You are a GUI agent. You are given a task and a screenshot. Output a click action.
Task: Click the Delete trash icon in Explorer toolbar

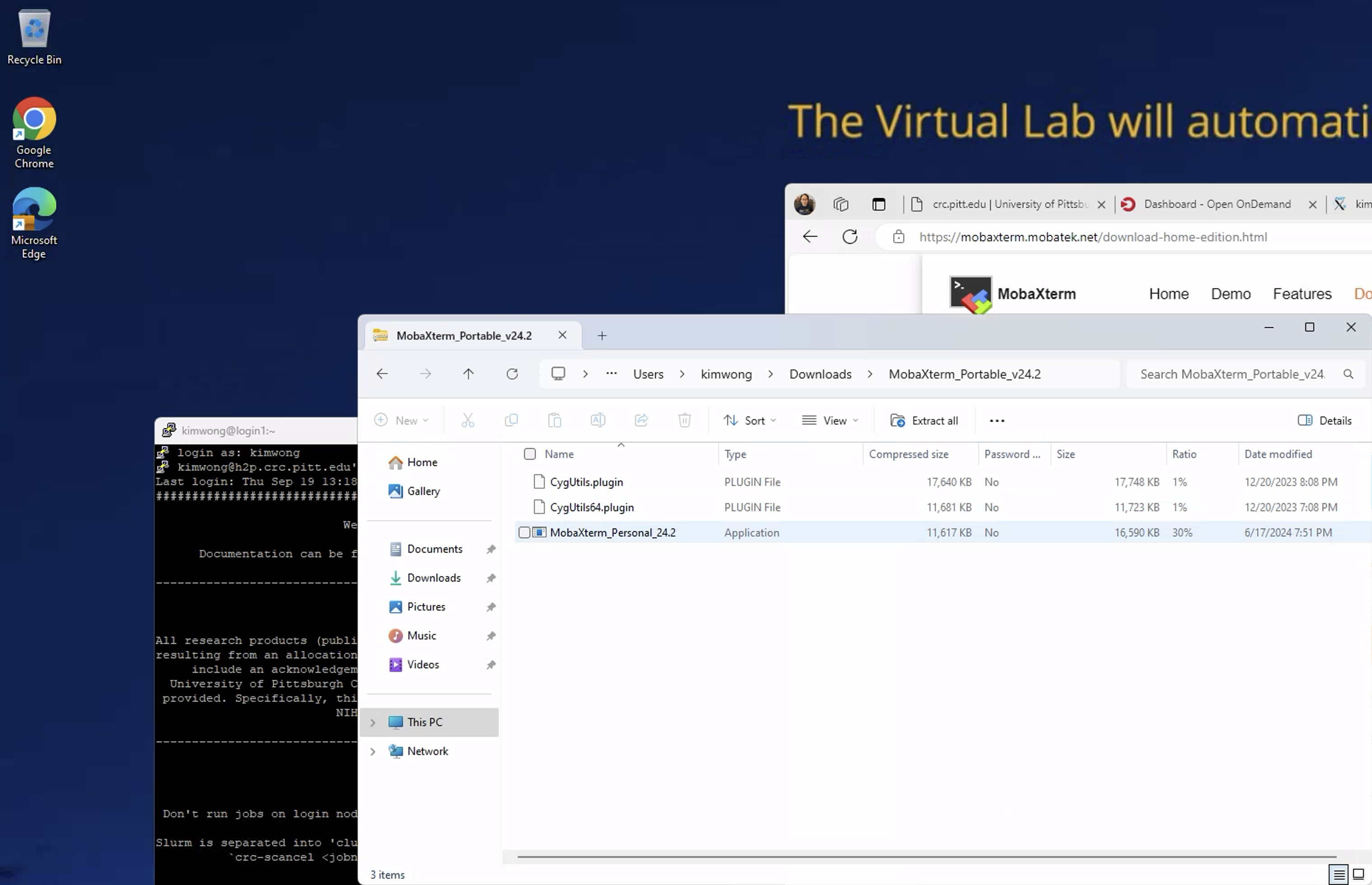(x=685, y=420)
